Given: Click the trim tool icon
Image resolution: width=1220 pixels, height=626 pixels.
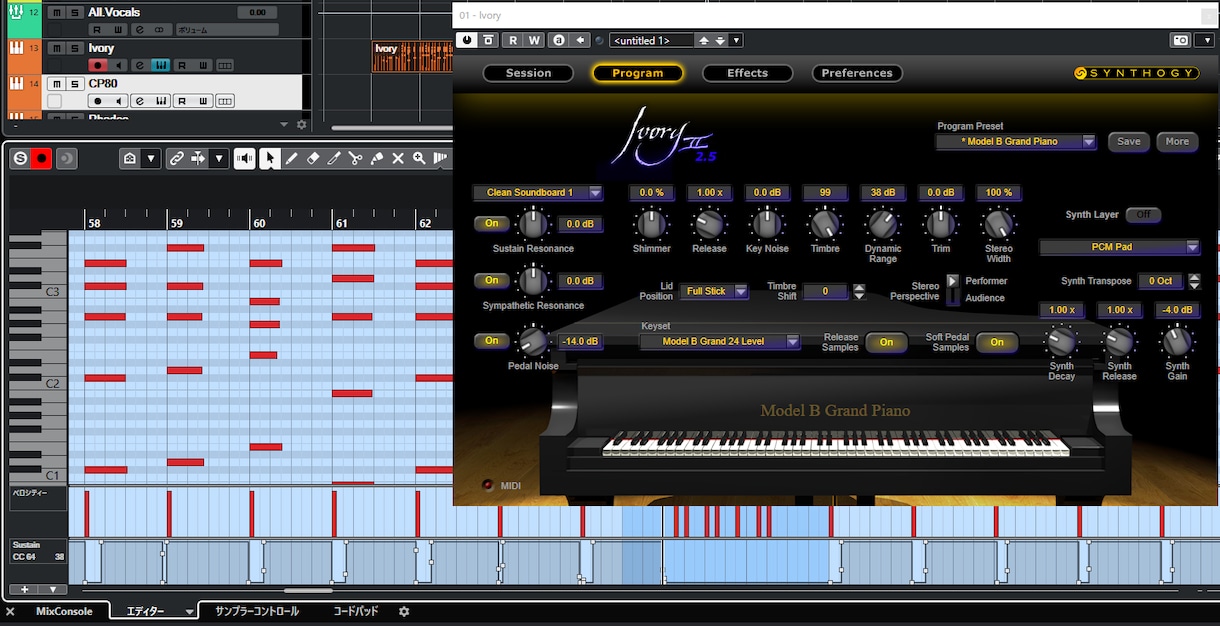Looking at the screenshot, I should pyautogui.click(x=334, y=158).
